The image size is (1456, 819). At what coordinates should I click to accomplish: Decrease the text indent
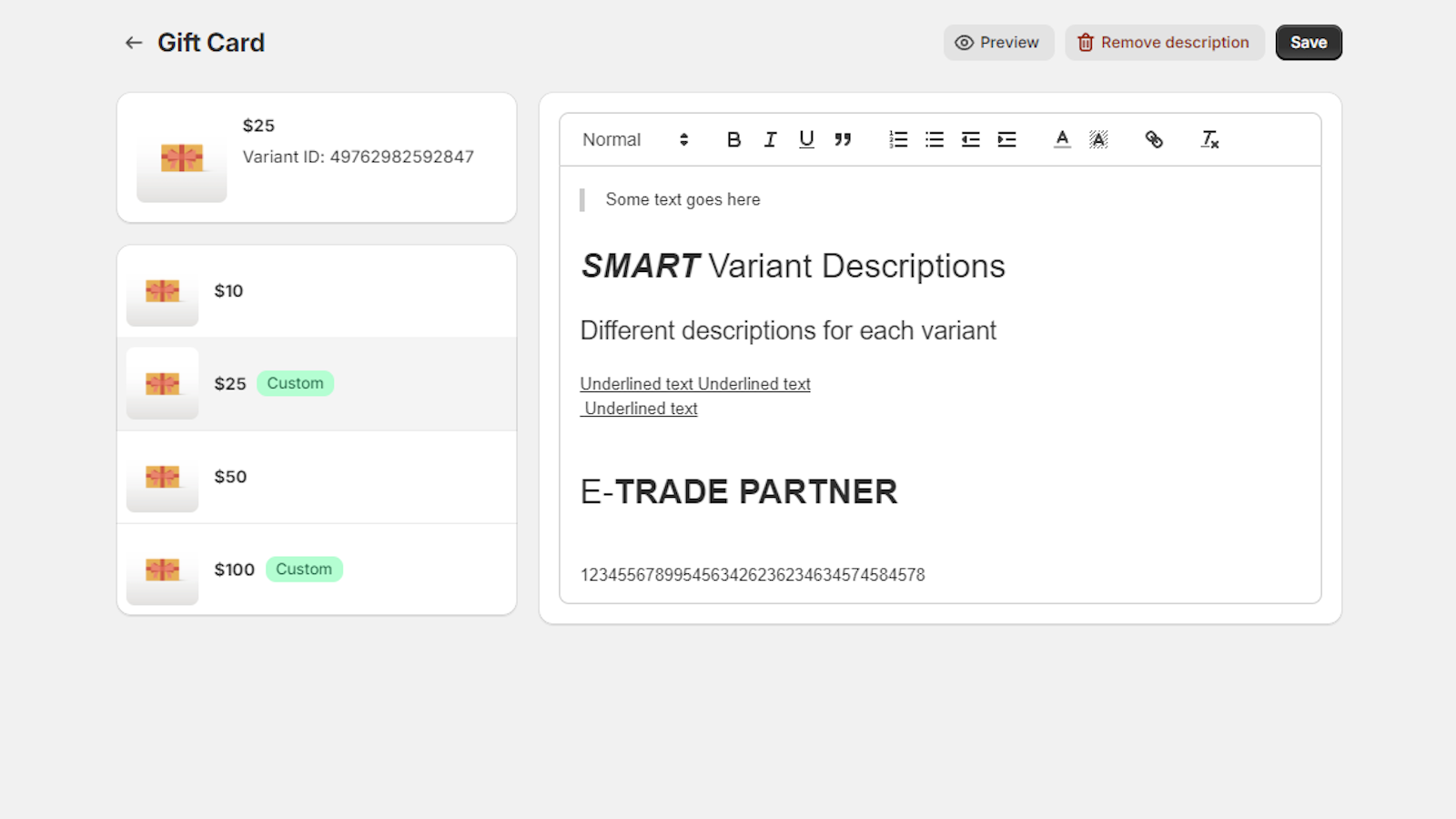[970, 139]
